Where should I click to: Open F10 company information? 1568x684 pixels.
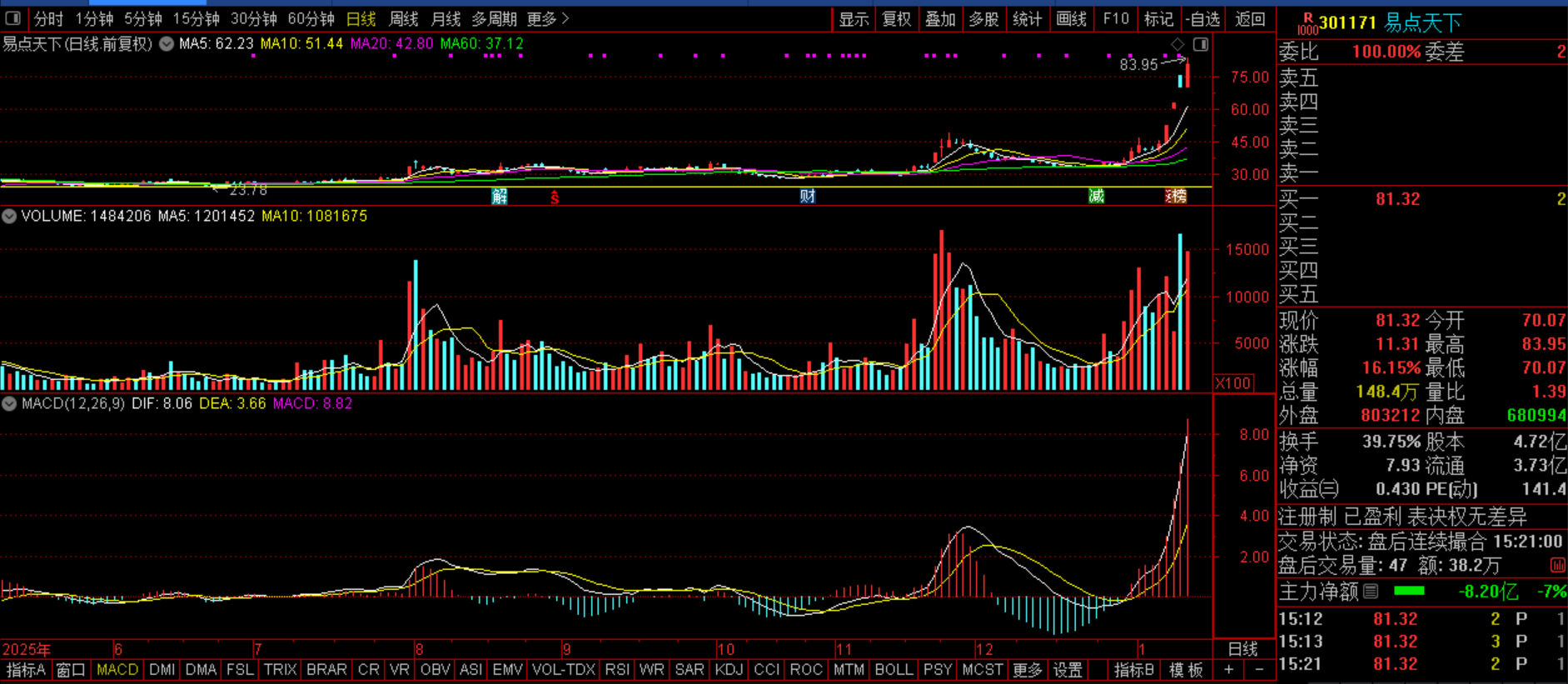pyautogui.click(x=1116, y=19)
